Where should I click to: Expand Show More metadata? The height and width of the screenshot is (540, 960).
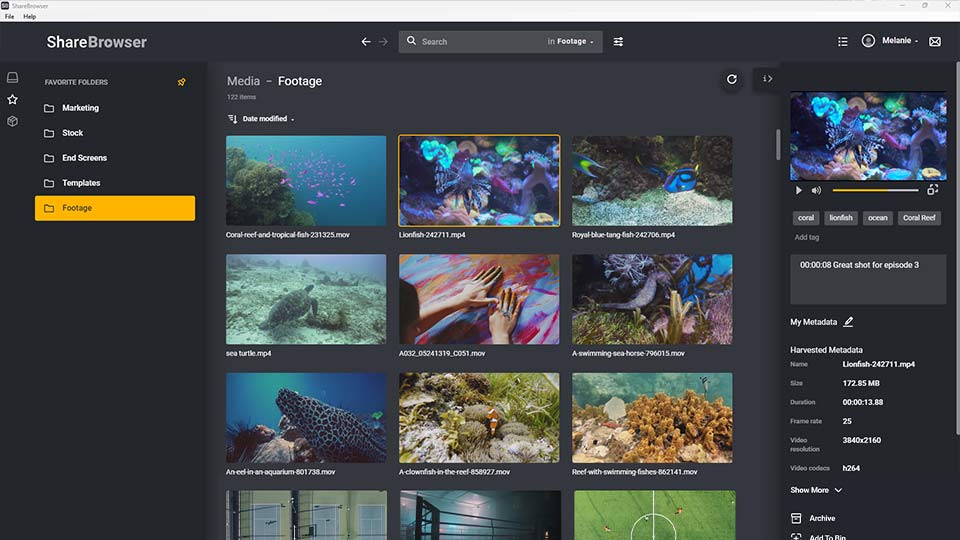coord(816,490)
